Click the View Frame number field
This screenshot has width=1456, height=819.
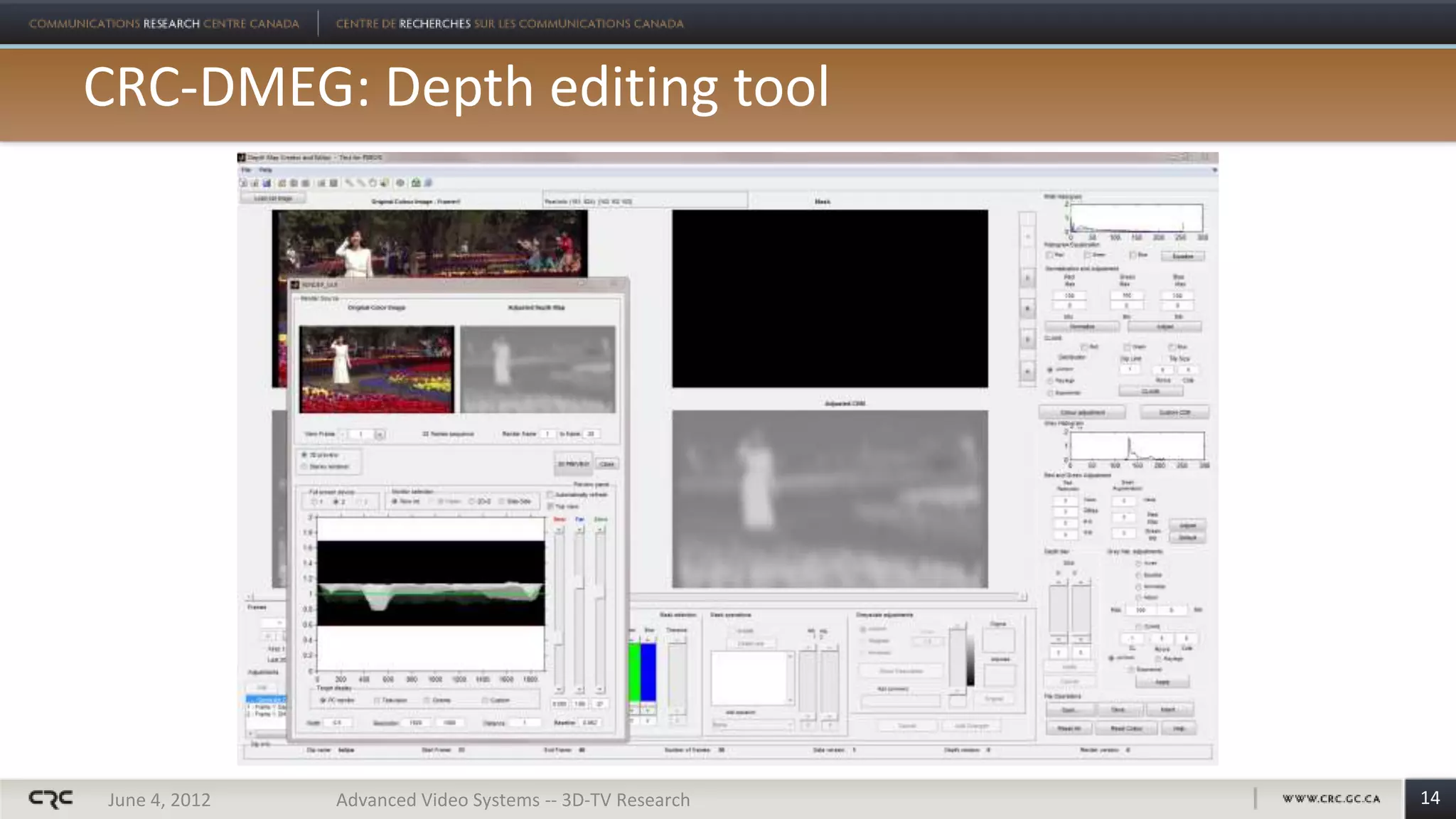pos(361,434)
